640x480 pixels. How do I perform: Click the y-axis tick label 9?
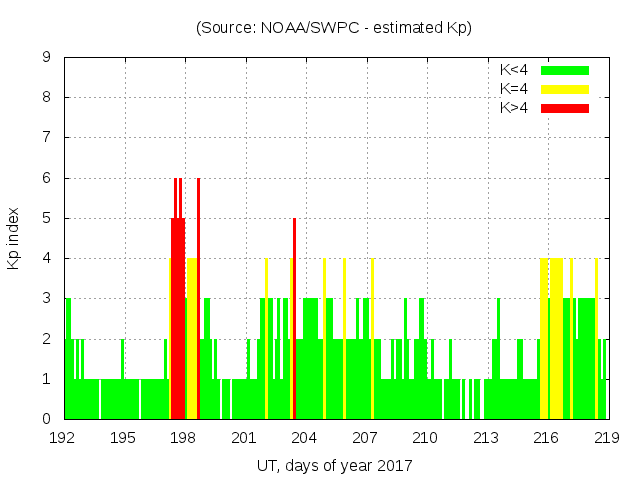(47, 58)
